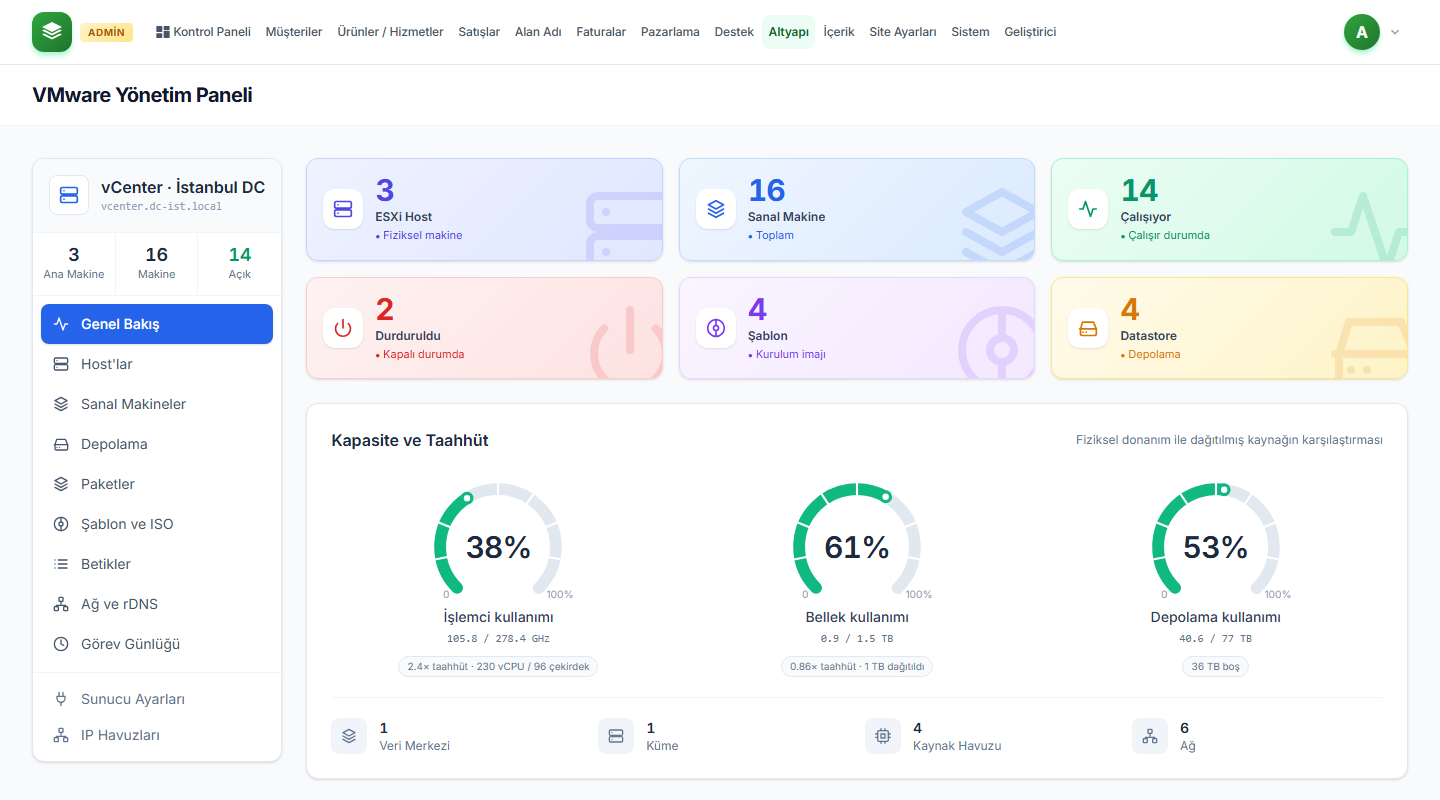Click the ADMIN badge

106,32
